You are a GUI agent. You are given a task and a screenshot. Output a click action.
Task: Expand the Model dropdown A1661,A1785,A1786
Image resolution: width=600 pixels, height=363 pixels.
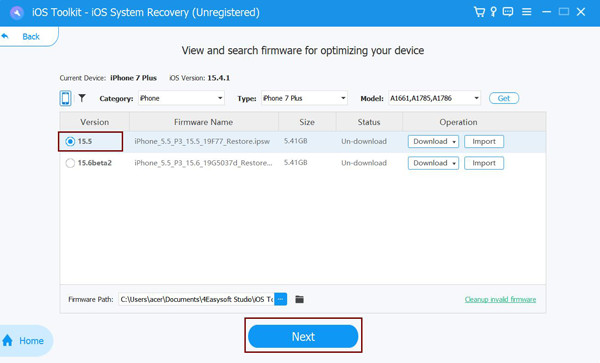click(x=434, y=98)
